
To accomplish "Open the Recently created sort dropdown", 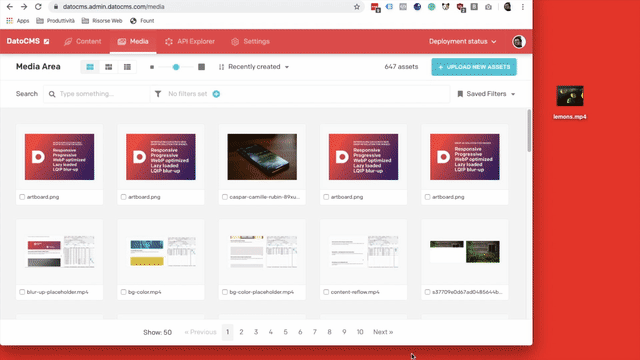I will 254,67.
